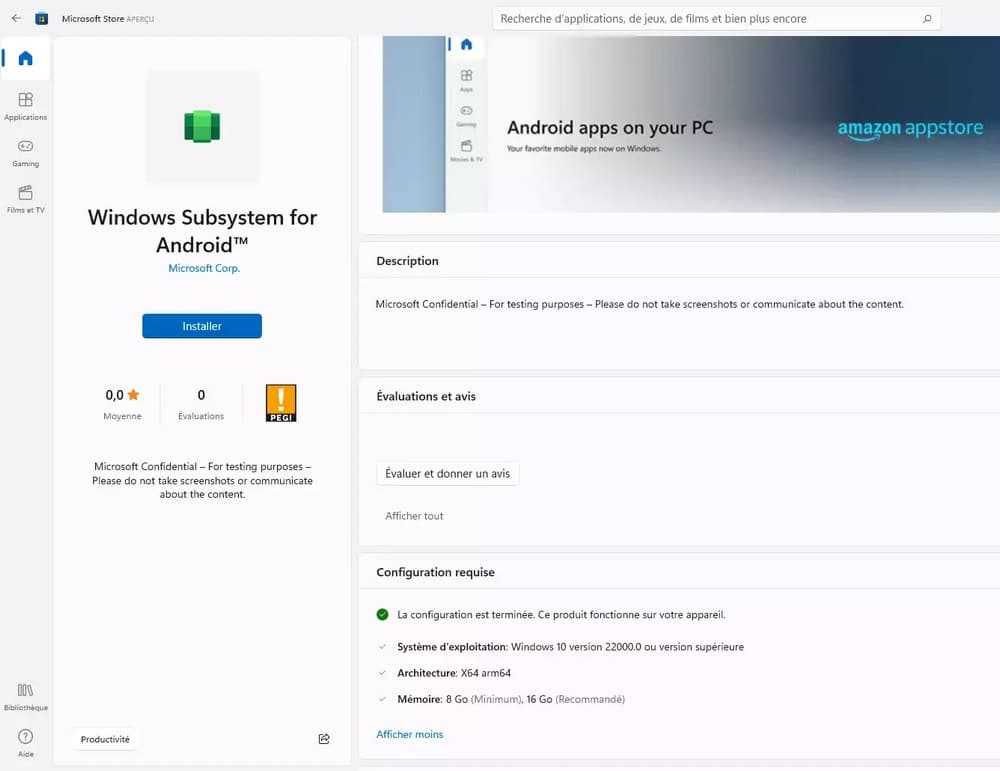Click the share icon next to Productivité
Viewport: 1000px width, 771px height.
tap(324, 738)
